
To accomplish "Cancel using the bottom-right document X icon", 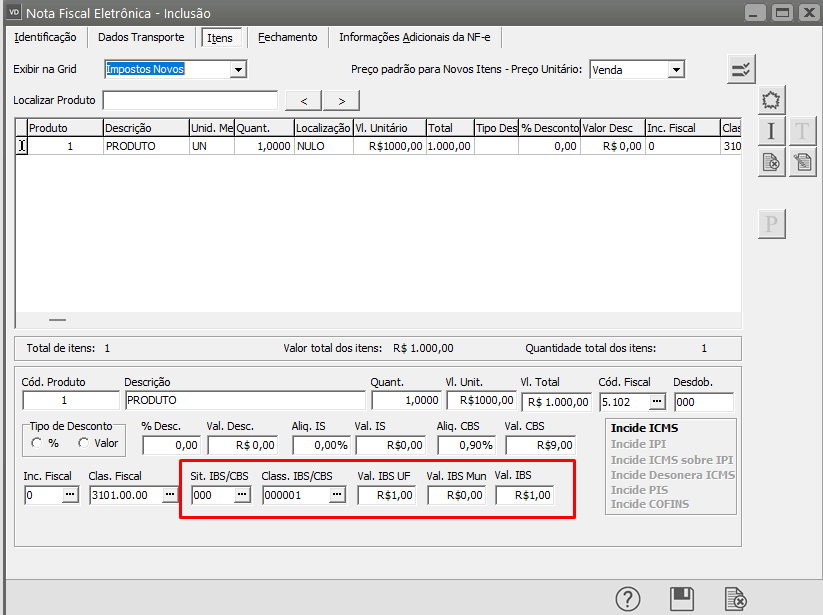I will 735,598.
